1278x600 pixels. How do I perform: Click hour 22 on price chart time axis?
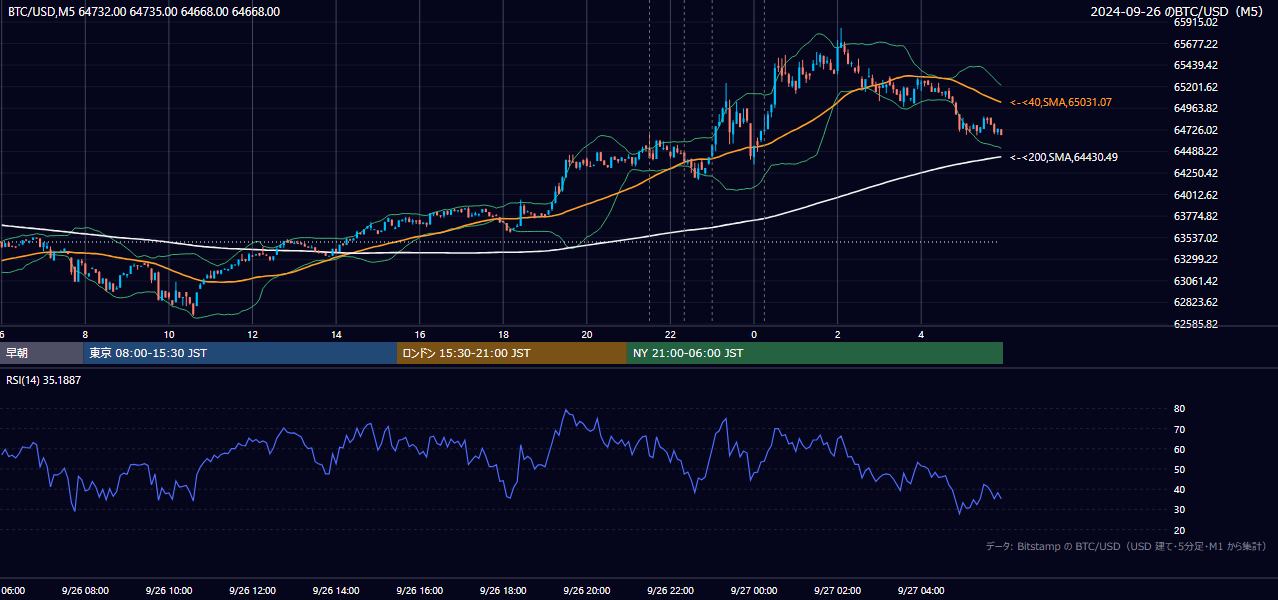670,335
